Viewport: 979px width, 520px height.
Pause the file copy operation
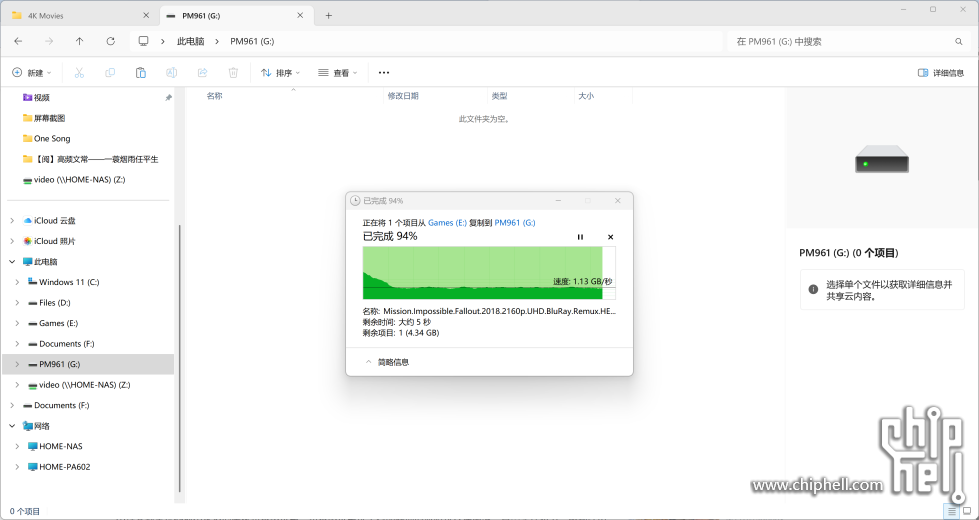[x=580, y=237]
